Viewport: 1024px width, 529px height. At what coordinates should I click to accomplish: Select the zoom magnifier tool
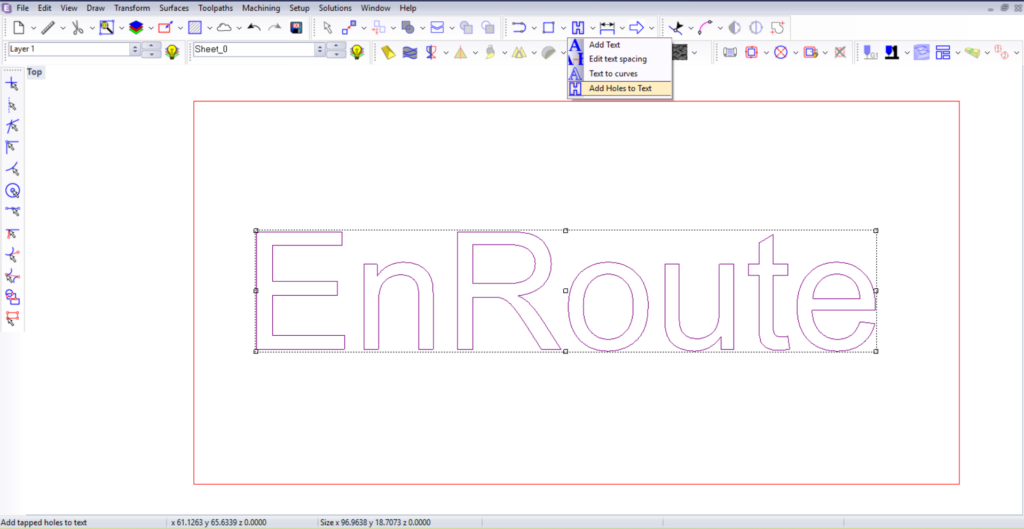point(106,28)
